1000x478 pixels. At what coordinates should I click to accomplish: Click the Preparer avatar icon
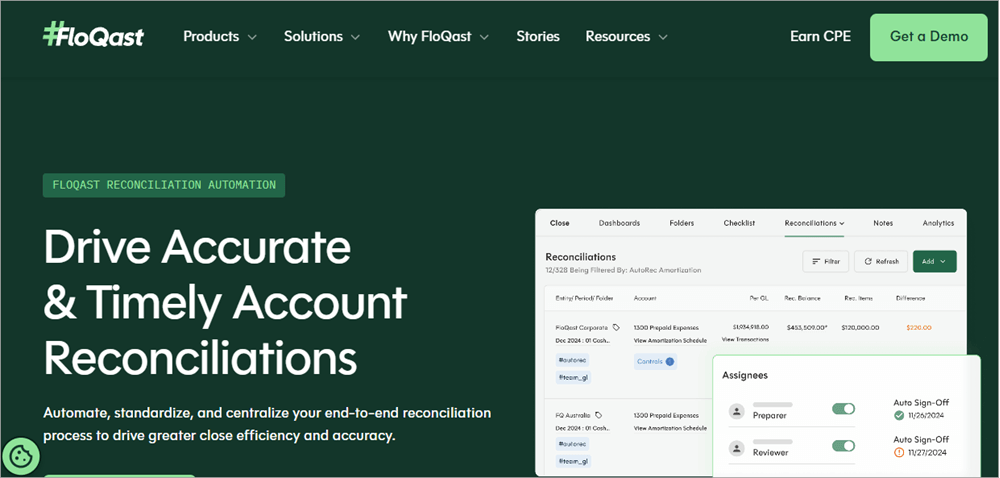click(737, 411)
